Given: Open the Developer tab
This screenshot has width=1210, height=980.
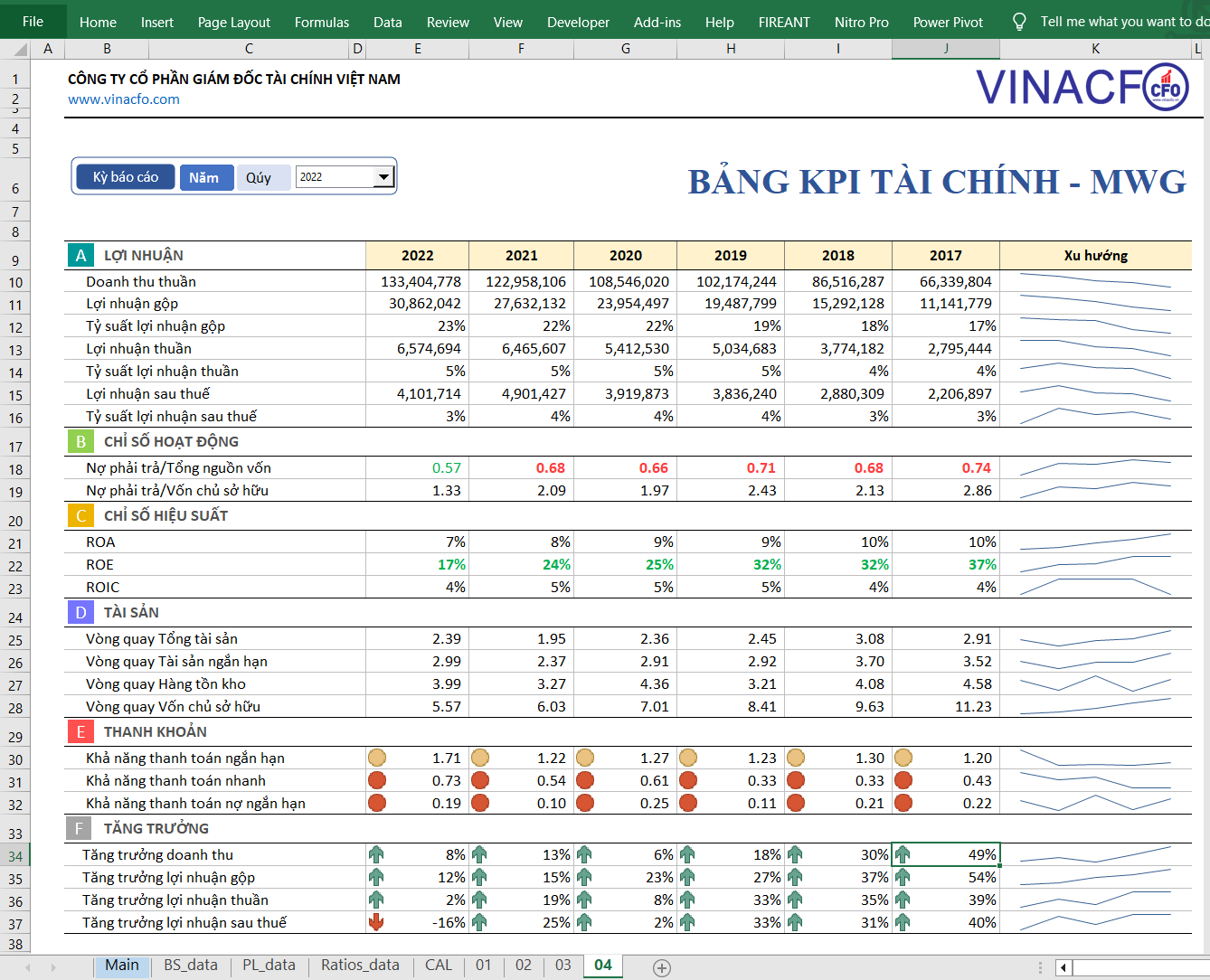Looking at the screenshot, I should click(x=579, y=22).
